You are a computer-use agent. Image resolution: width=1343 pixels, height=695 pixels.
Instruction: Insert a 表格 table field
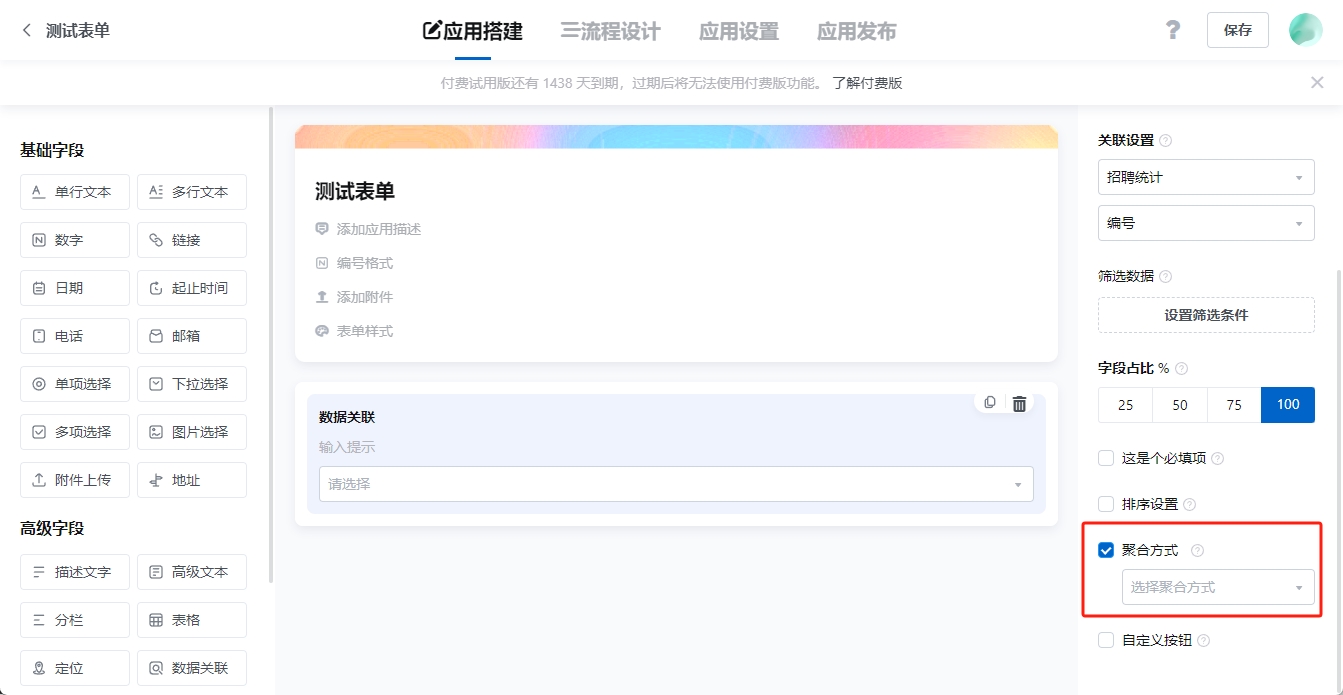pos(191,619)
